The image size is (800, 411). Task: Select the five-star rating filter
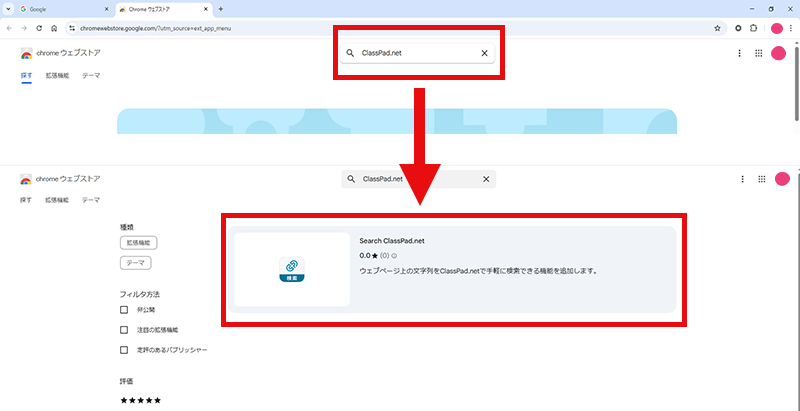(140, 400)
